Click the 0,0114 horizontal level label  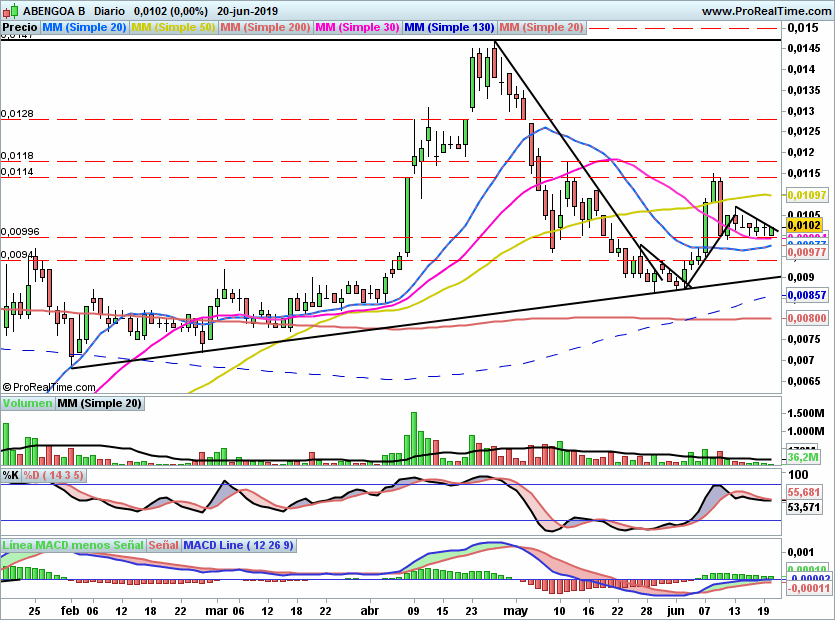click(x=17, y=172)
